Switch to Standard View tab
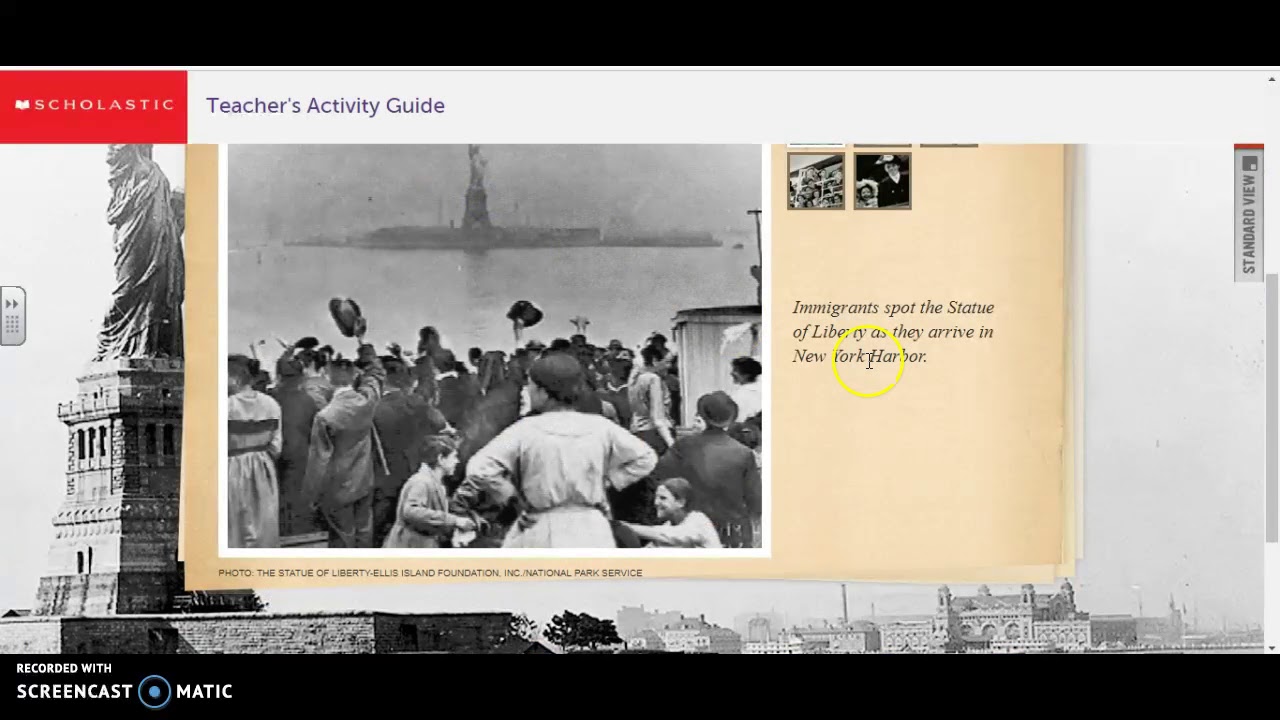 1249,213
